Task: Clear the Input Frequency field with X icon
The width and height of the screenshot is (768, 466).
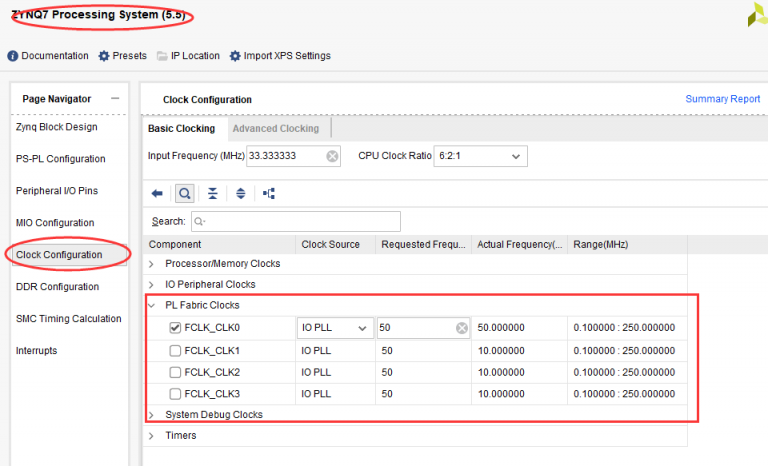Action: click(333, 157)
